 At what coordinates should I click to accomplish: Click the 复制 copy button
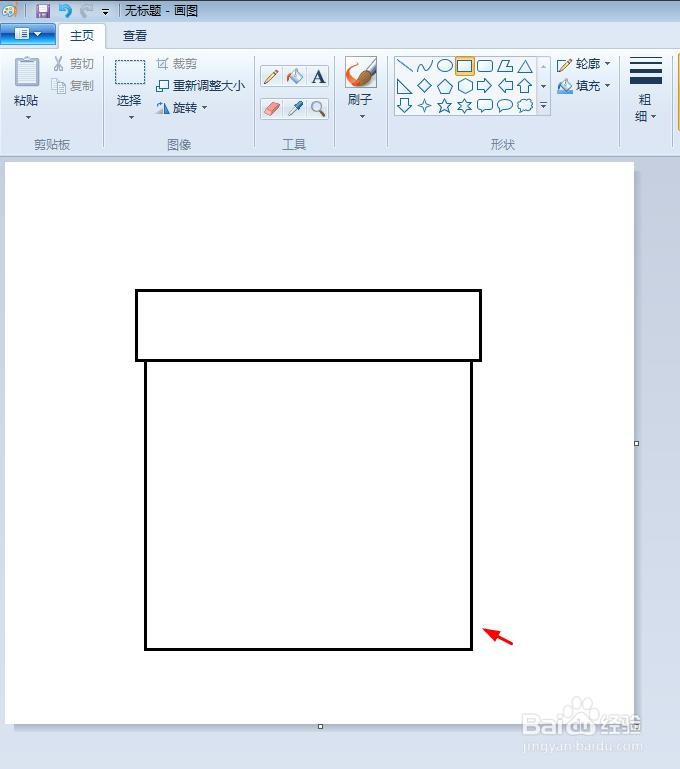click(73, 86)
